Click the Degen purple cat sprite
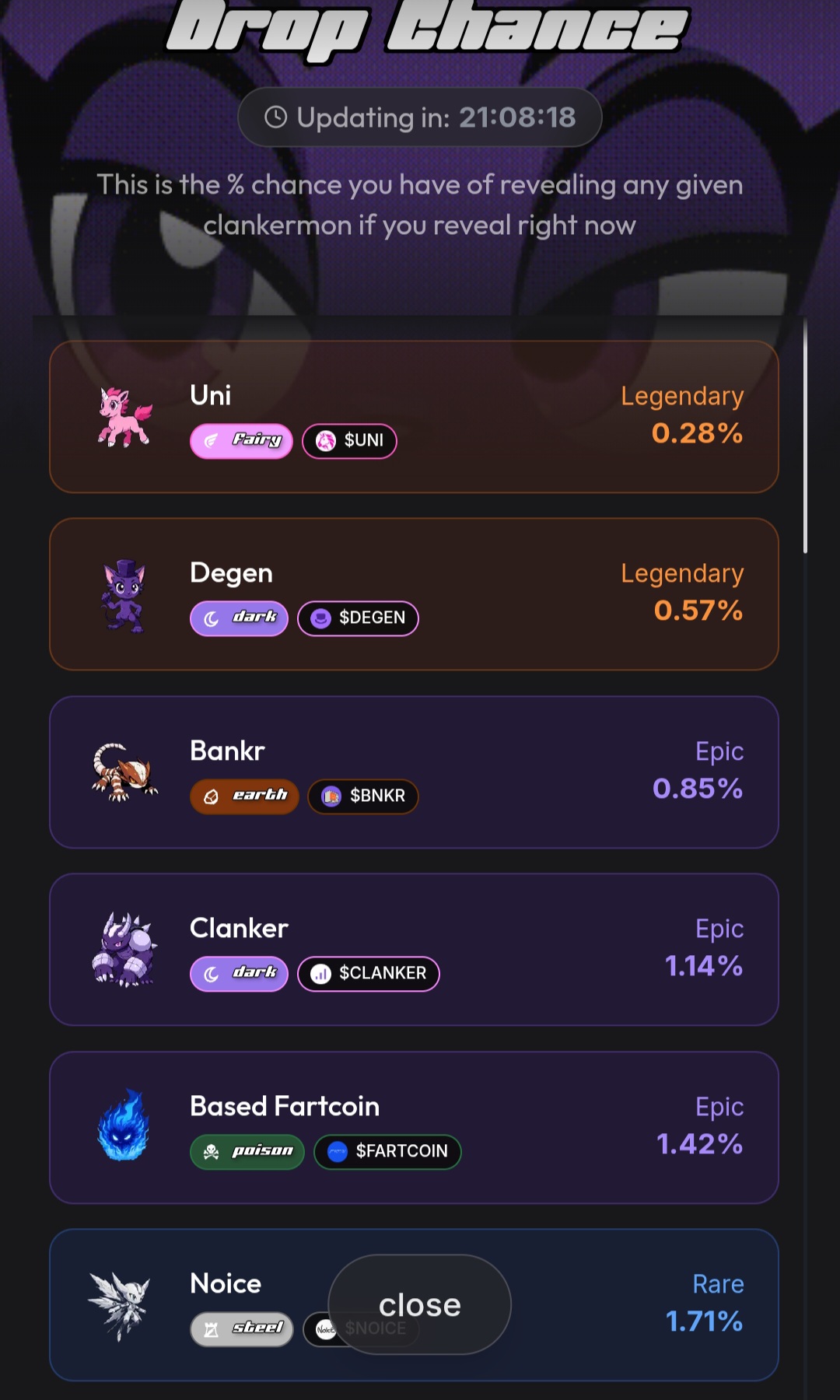This screenshot has height=1400, width=840. [124, 595]
